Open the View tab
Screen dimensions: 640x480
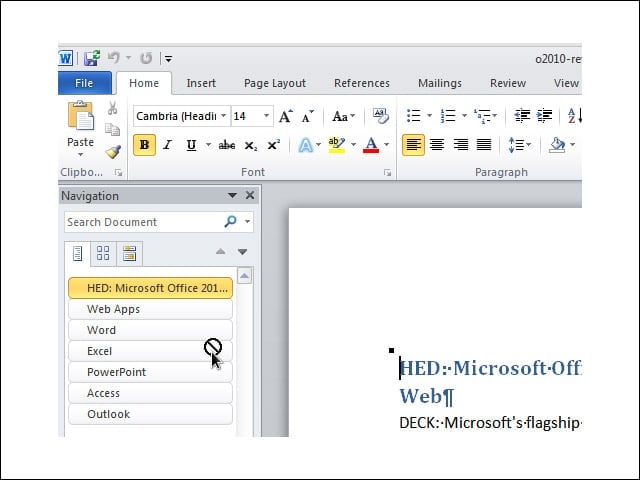566,83
